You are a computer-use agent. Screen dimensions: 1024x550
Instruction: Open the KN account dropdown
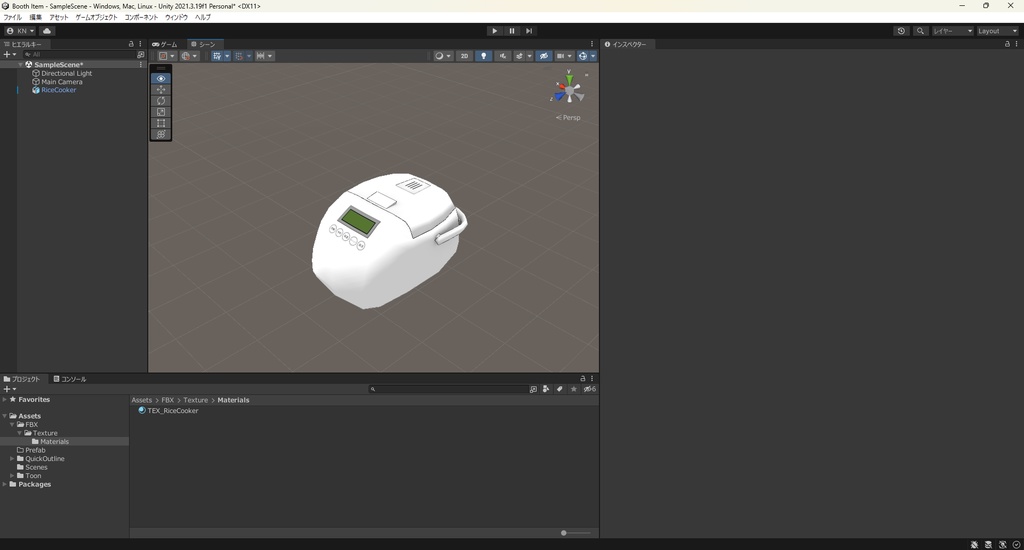tap(20, 31)
